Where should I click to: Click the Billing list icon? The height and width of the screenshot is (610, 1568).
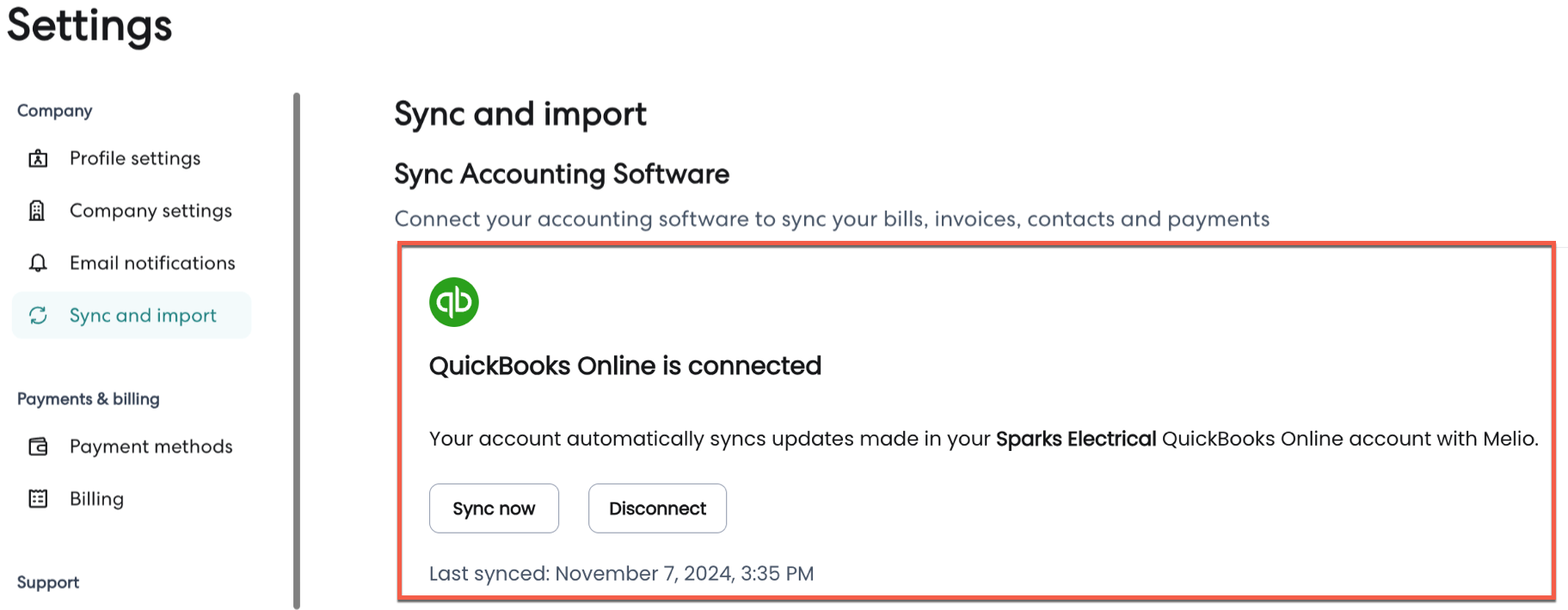point(38,499)
